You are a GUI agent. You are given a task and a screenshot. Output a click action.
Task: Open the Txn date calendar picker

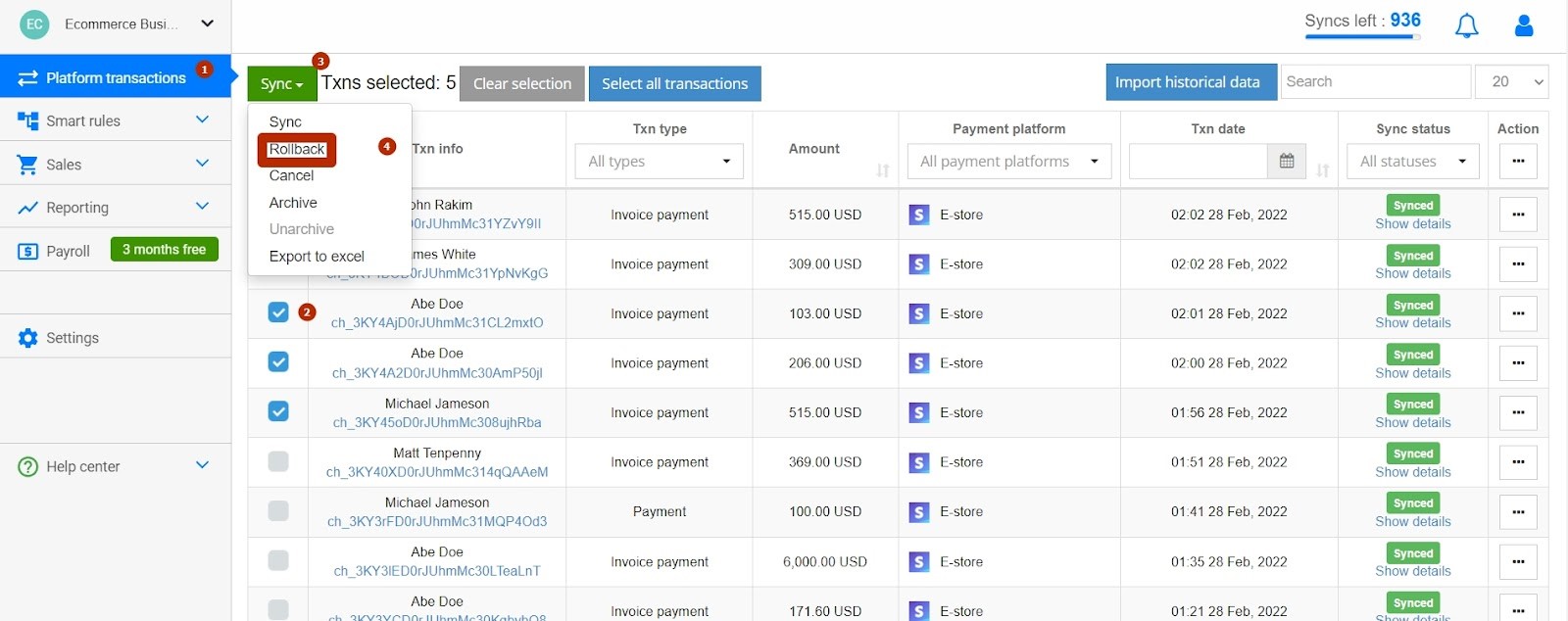click(1287, 161)
